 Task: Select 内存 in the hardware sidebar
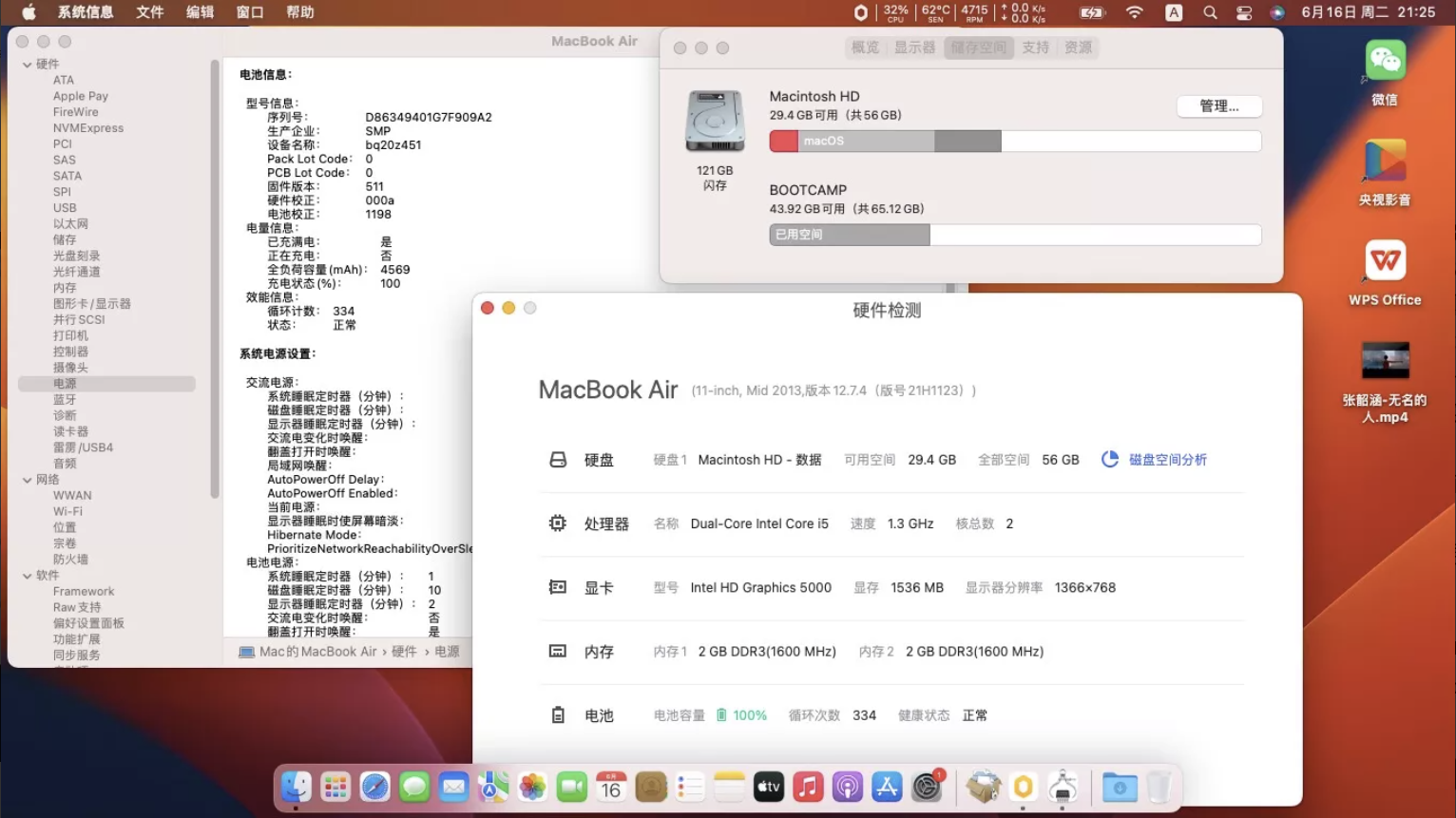[65, 288]
